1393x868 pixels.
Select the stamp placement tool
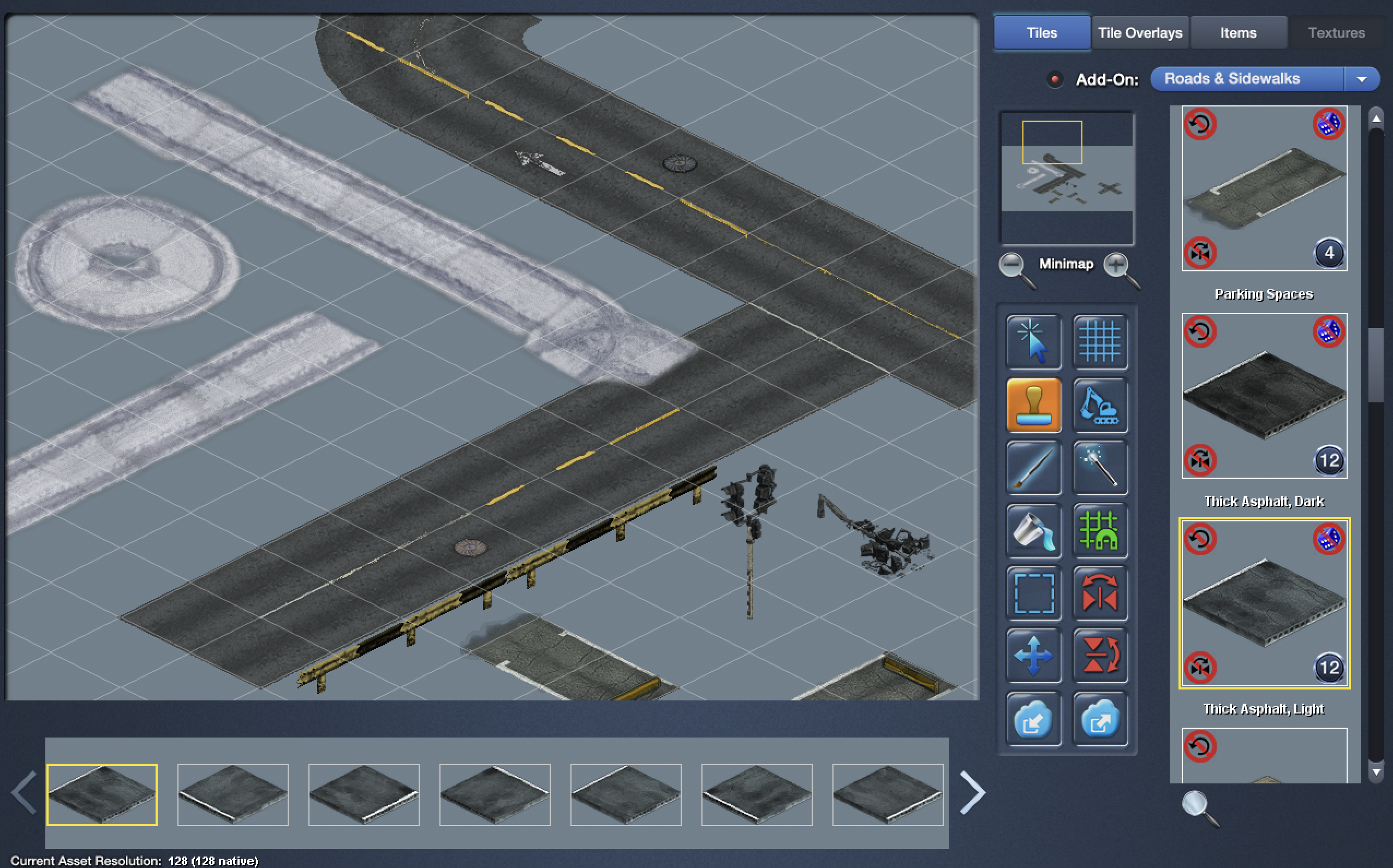click(1033, 405)
